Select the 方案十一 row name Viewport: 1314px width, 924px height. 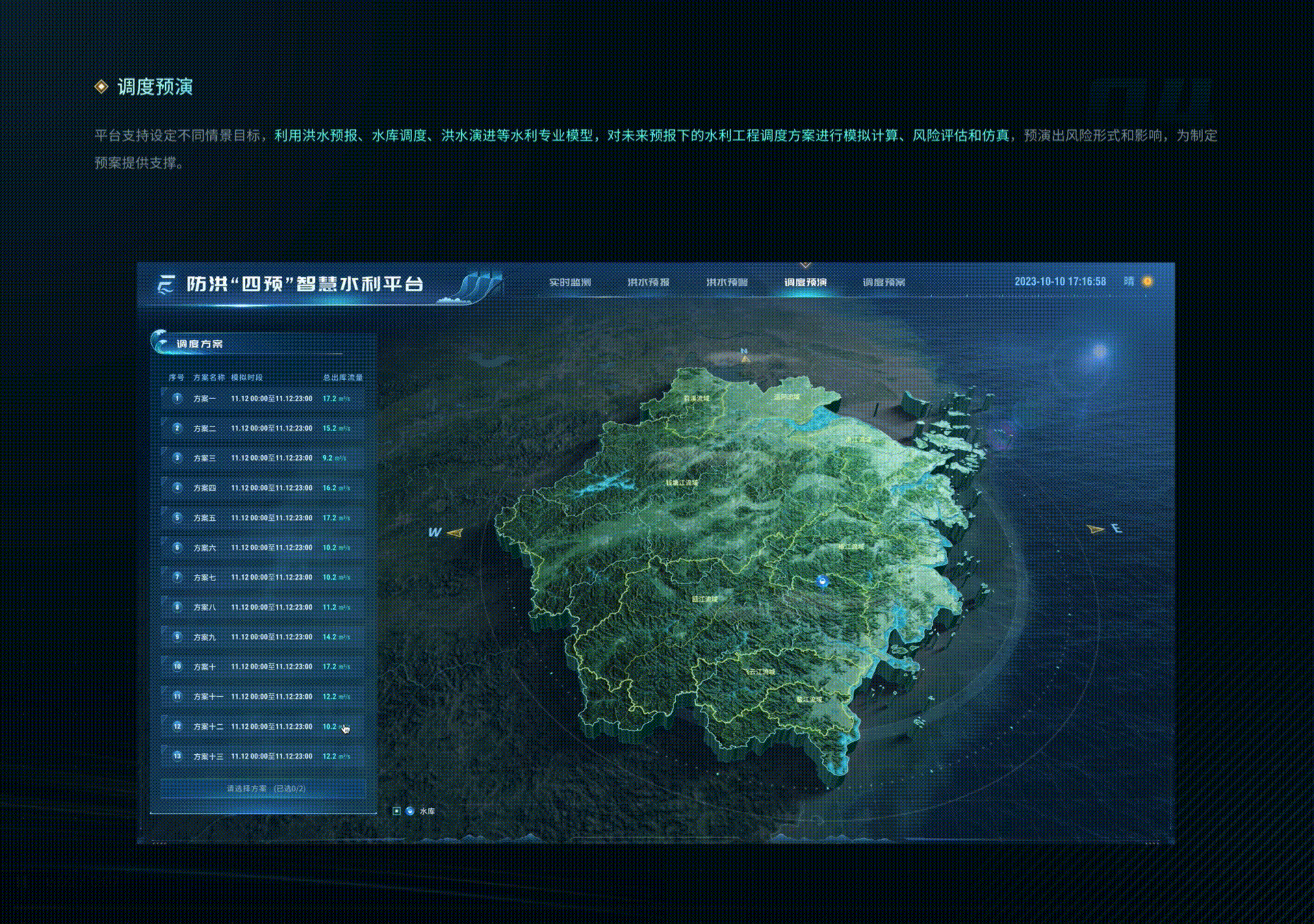coord(208,697)
